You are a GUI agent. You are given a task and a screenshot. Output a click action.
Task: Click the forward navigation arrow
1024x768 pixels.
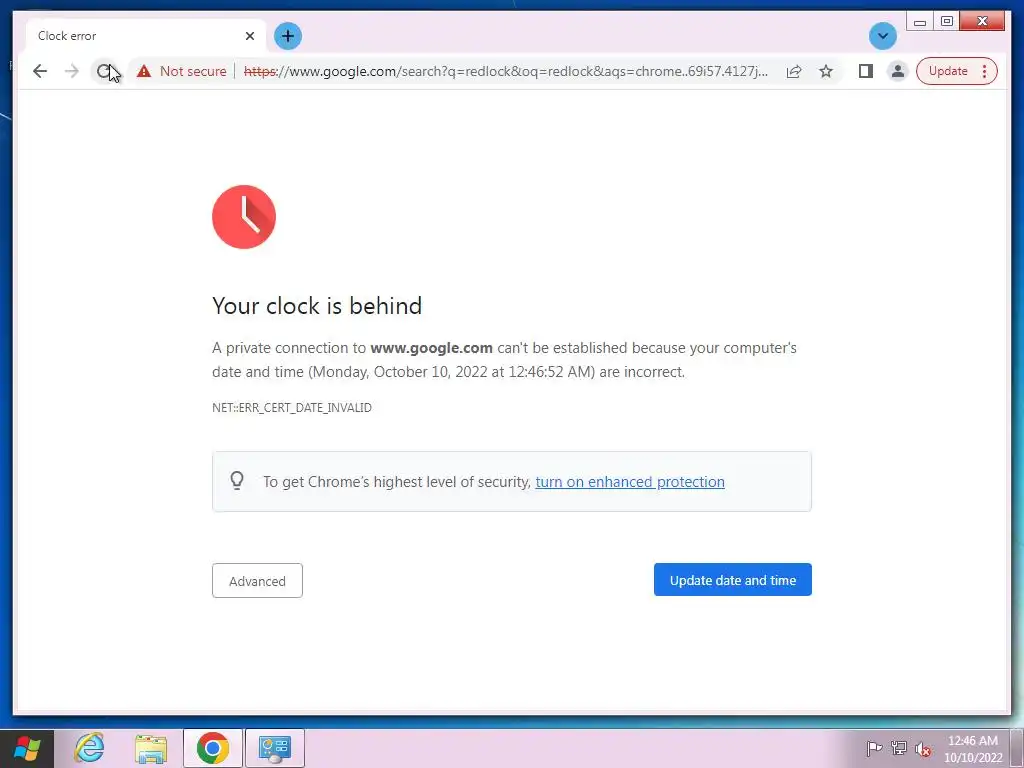click(72, 71)
